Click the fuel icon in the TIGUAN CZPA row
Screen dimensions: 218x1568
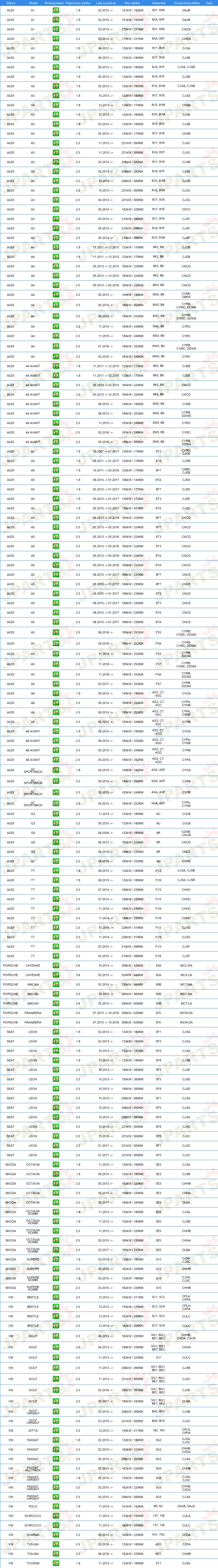tap(56, 1544)
